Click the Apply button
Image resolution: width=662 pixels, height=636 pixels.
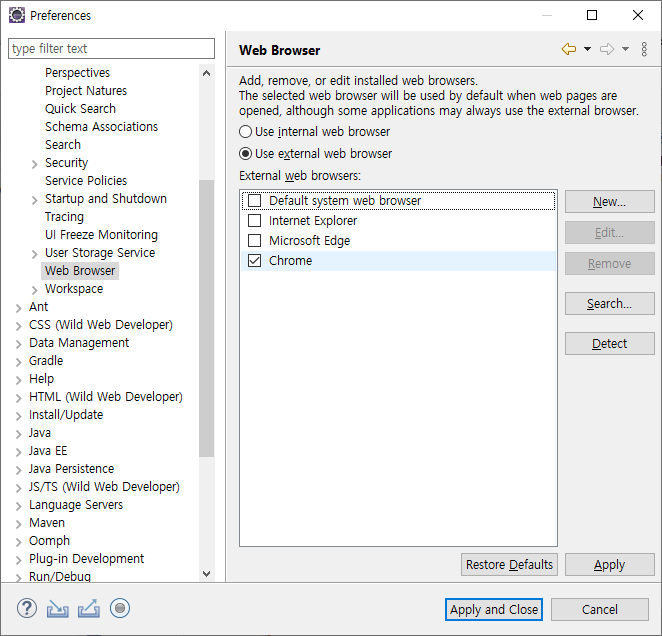pyautogui.click(x=610, y=565)
